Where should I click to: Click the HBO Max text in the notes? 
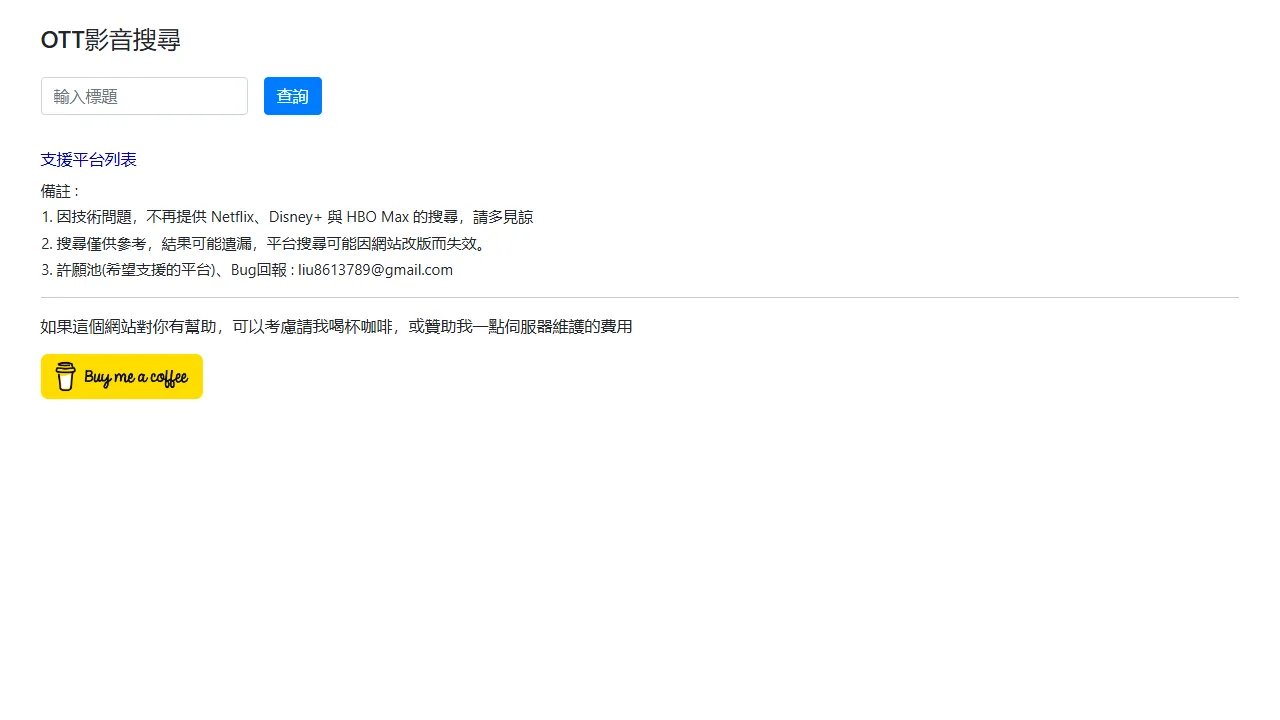point(377,217)
